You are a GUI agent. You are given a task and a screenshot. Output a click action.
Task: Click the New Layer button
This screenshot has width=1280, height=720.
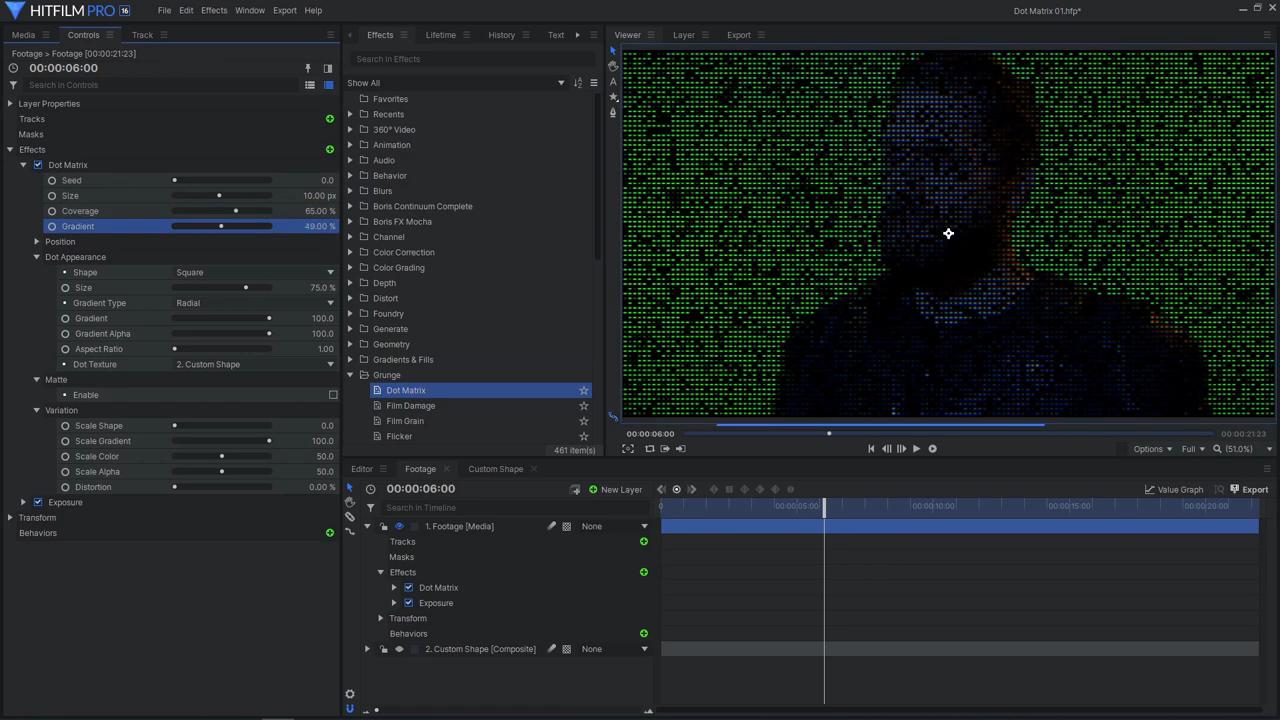tap(615, 490)
